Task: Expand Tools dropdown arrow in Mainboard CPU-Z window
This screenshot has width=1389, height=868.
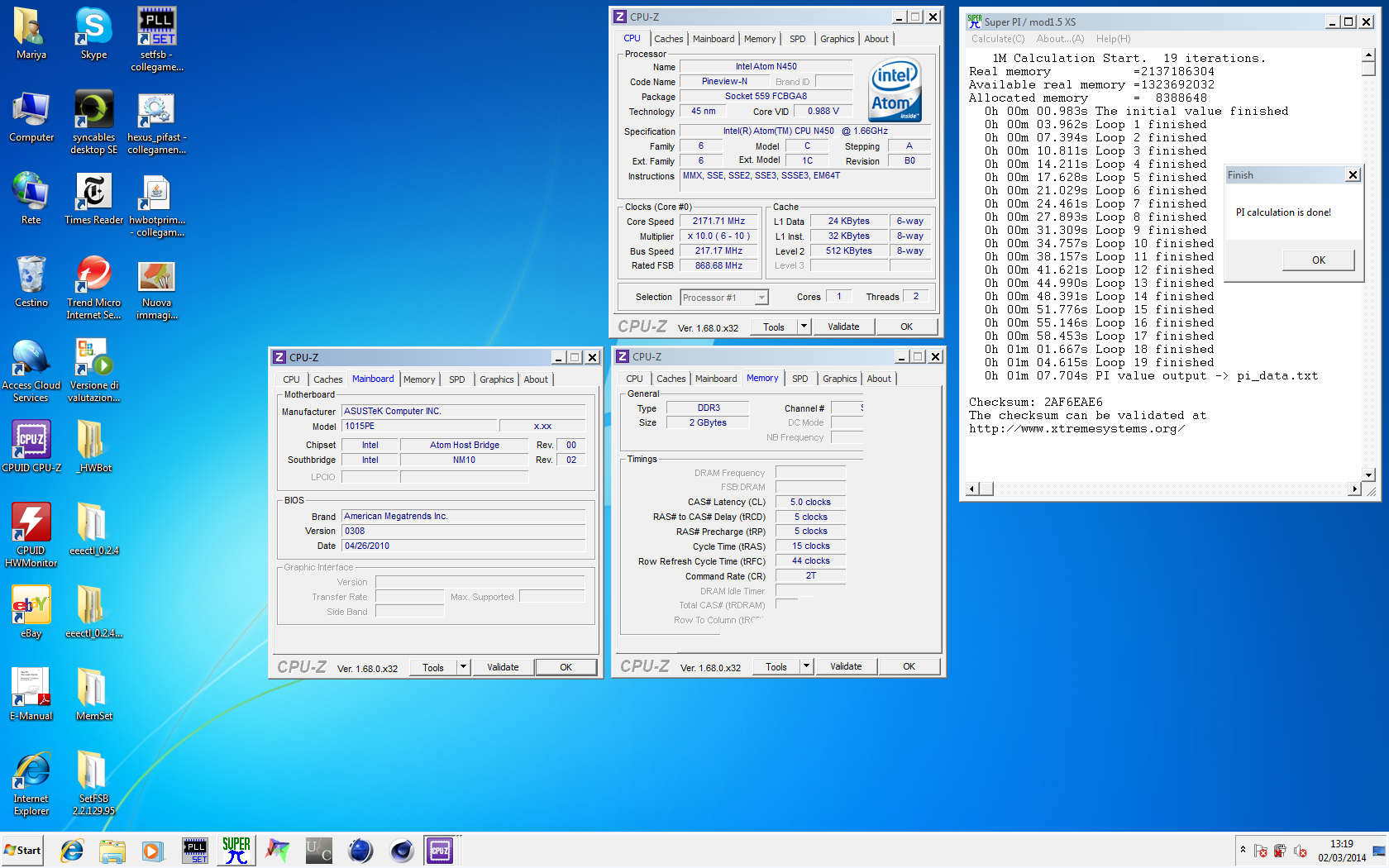Action: [463, 667]
